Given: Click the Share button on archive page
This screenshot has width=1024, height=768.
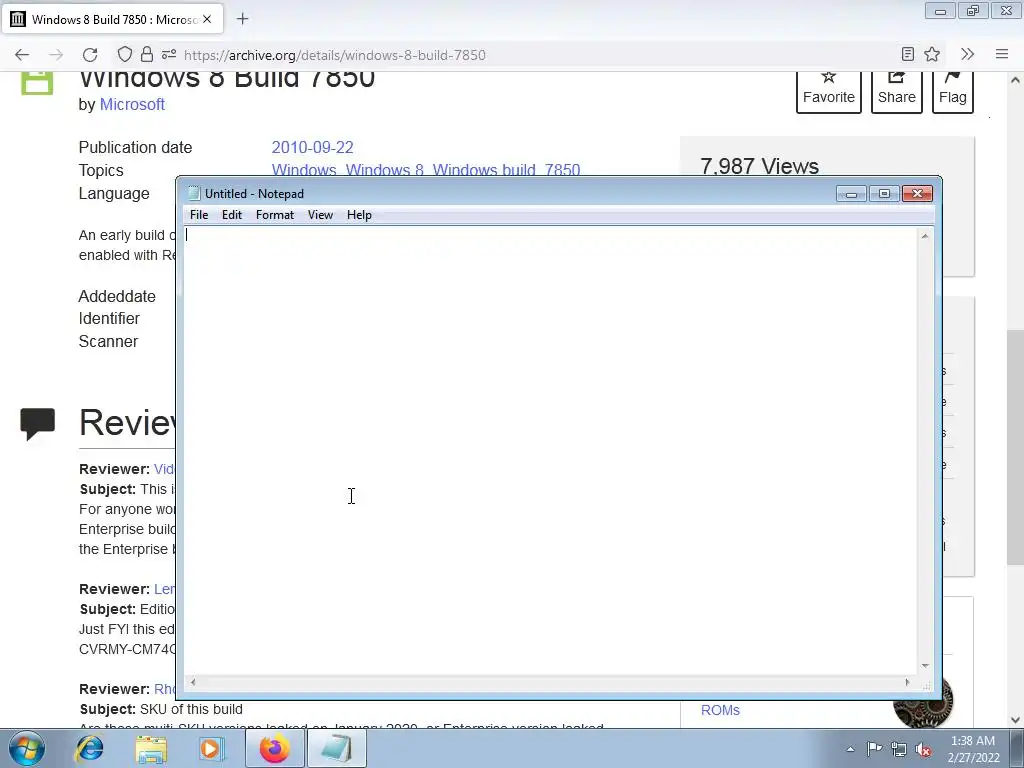Looking at the screenshot, I should pos(897,92).
